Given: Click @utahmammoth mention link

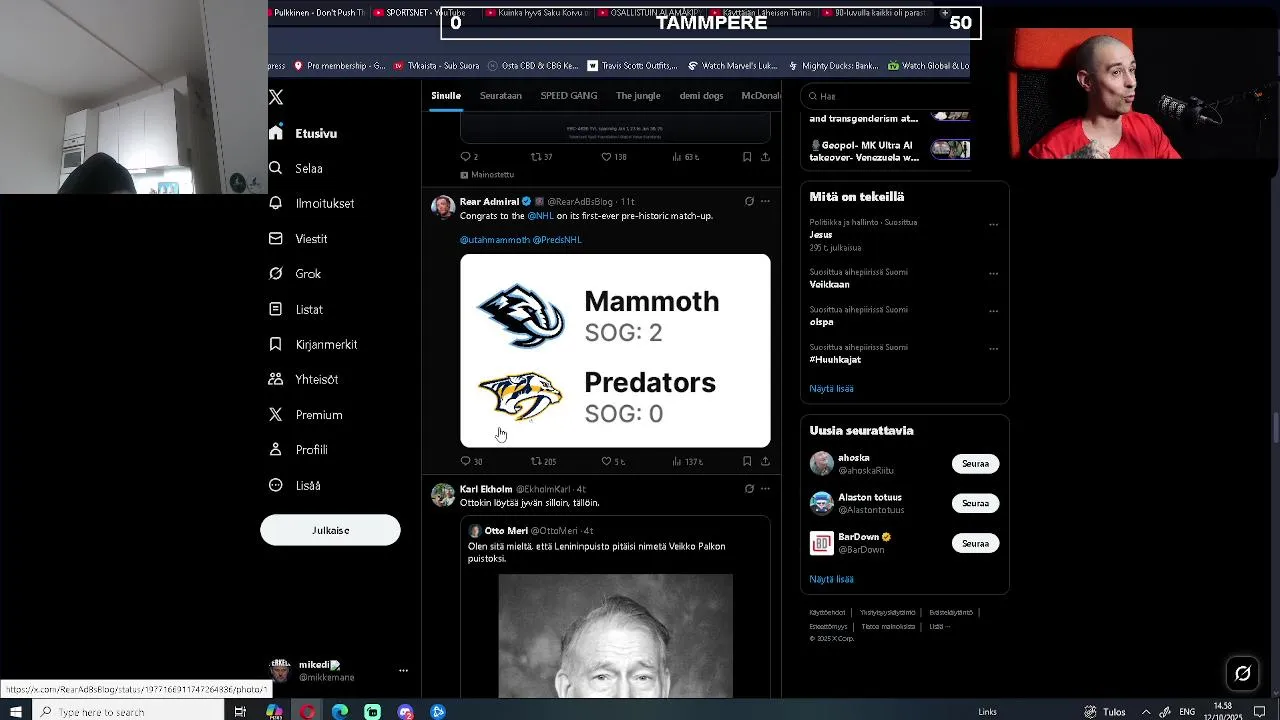Looking at the screenshot, I should (494, 240).
